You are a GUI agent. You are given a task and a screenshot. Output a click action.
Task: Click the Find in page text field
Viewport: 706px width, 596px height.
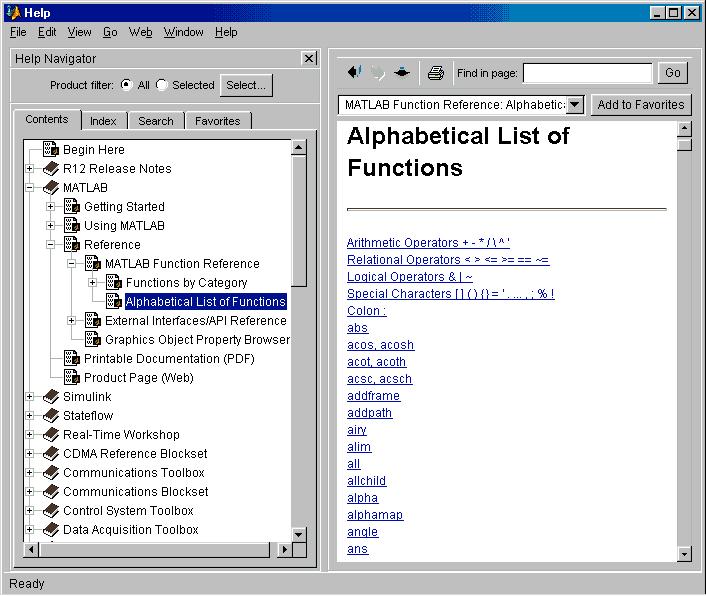tap(588, 73)
